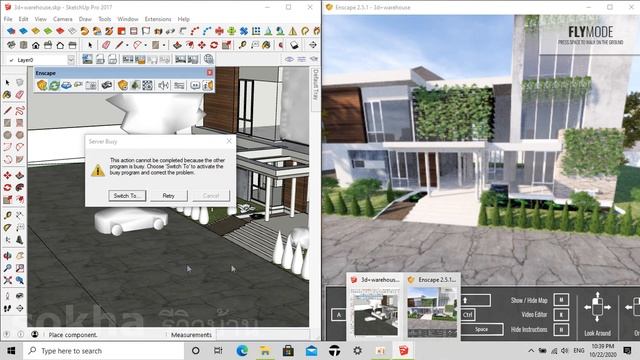Viewport: 640px width, 360px height.
Task: Select the Zoom magnifier in left palette
Action: tap(7, 268)
